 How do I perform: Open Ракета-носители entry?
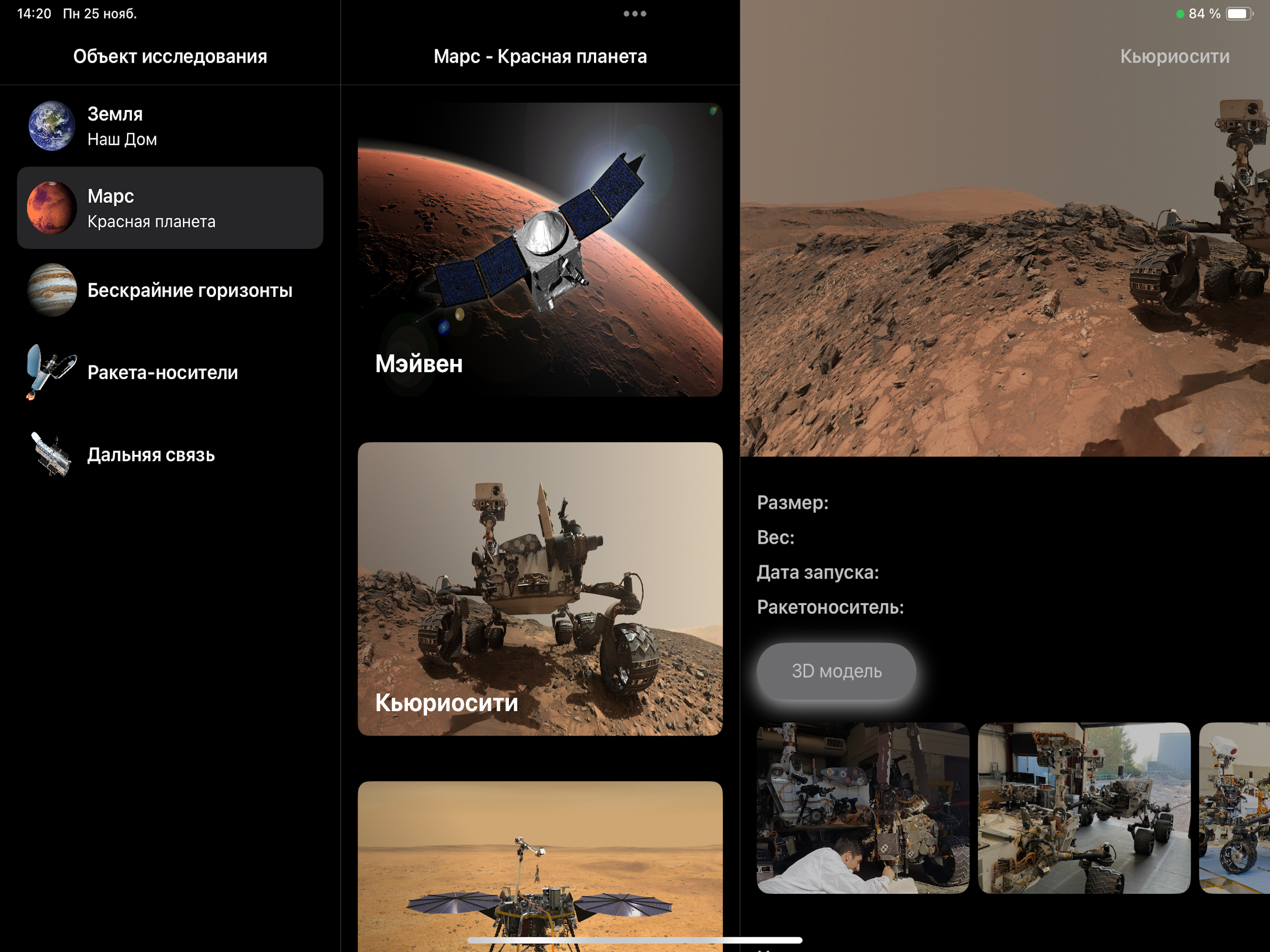(170, 372)
